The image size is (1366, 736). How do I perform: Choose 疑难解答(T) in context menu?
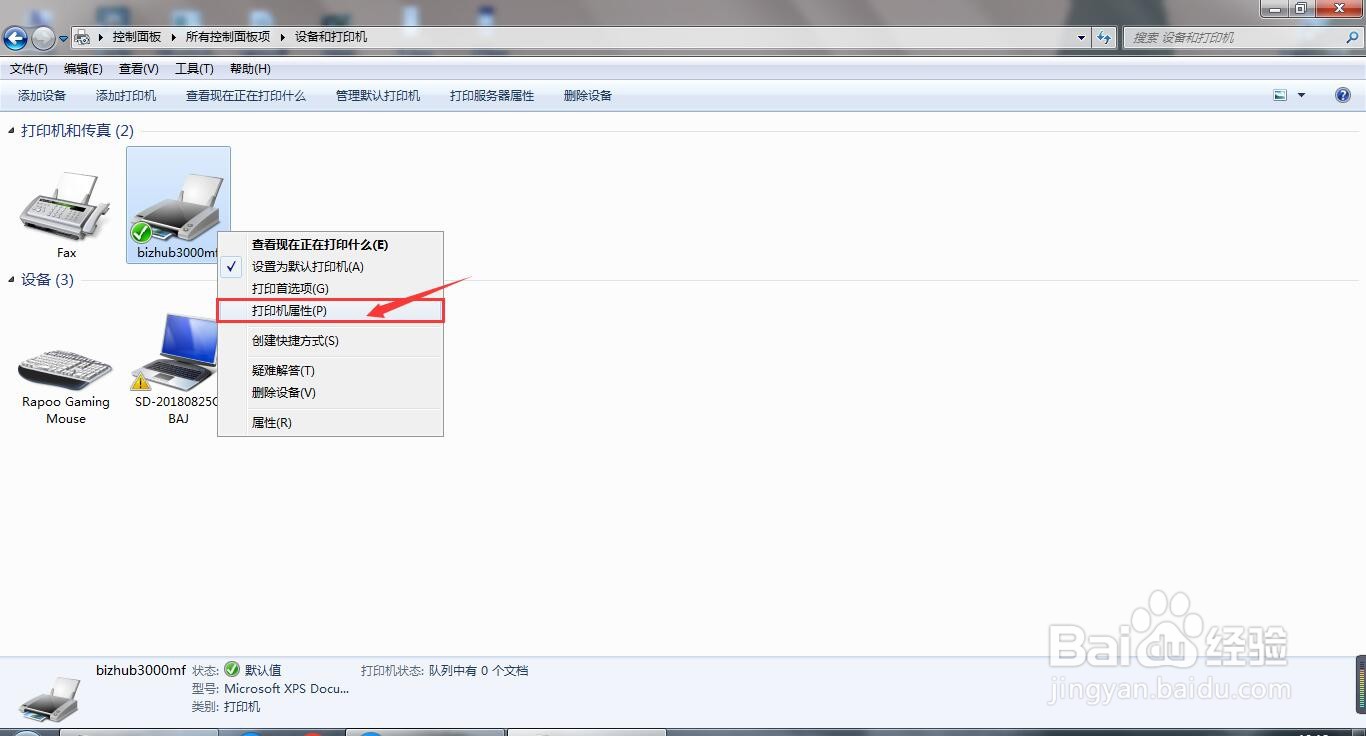pos(331,371)
